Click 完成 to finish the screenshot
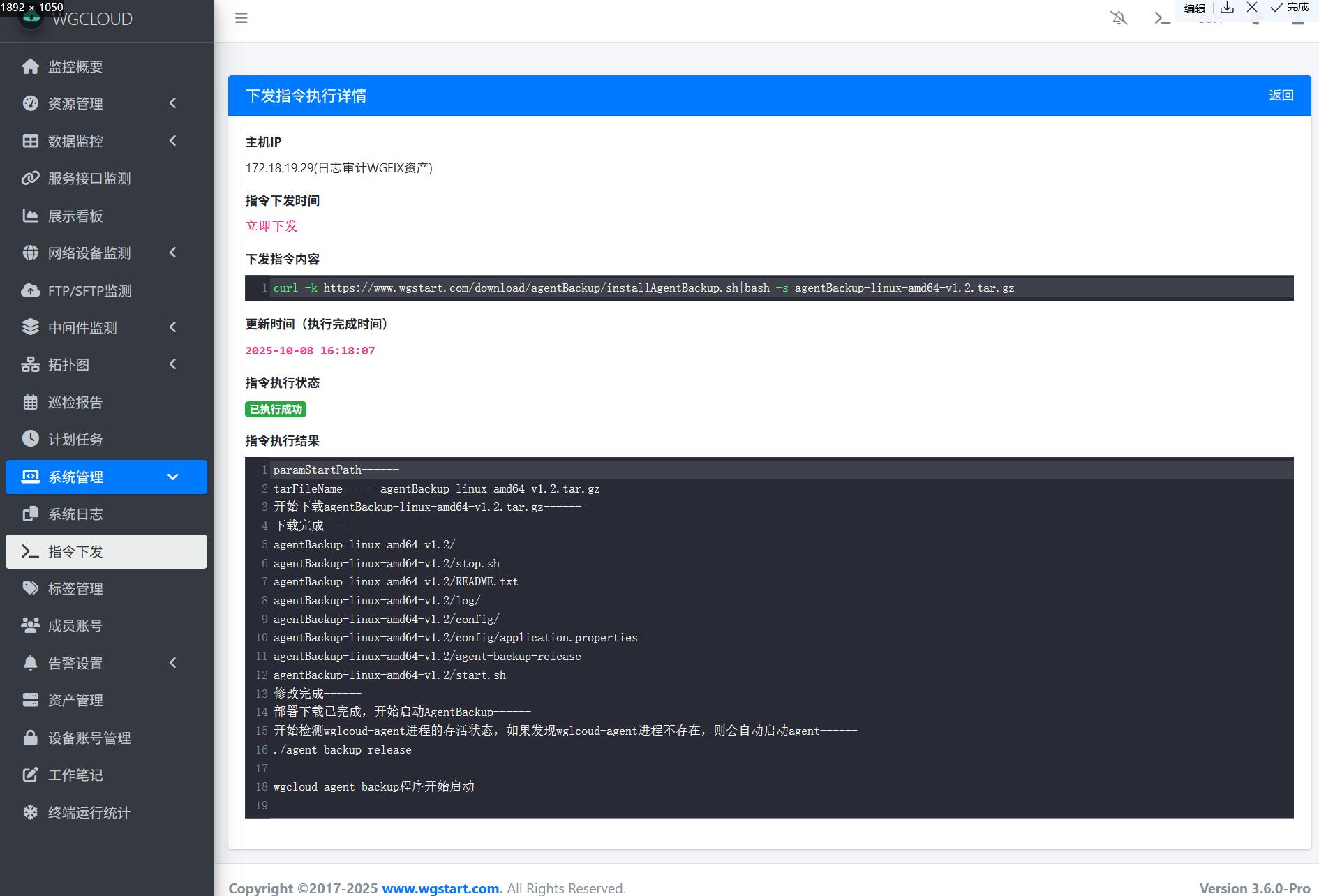The image size is (1319, 896). pos(1290,8)
